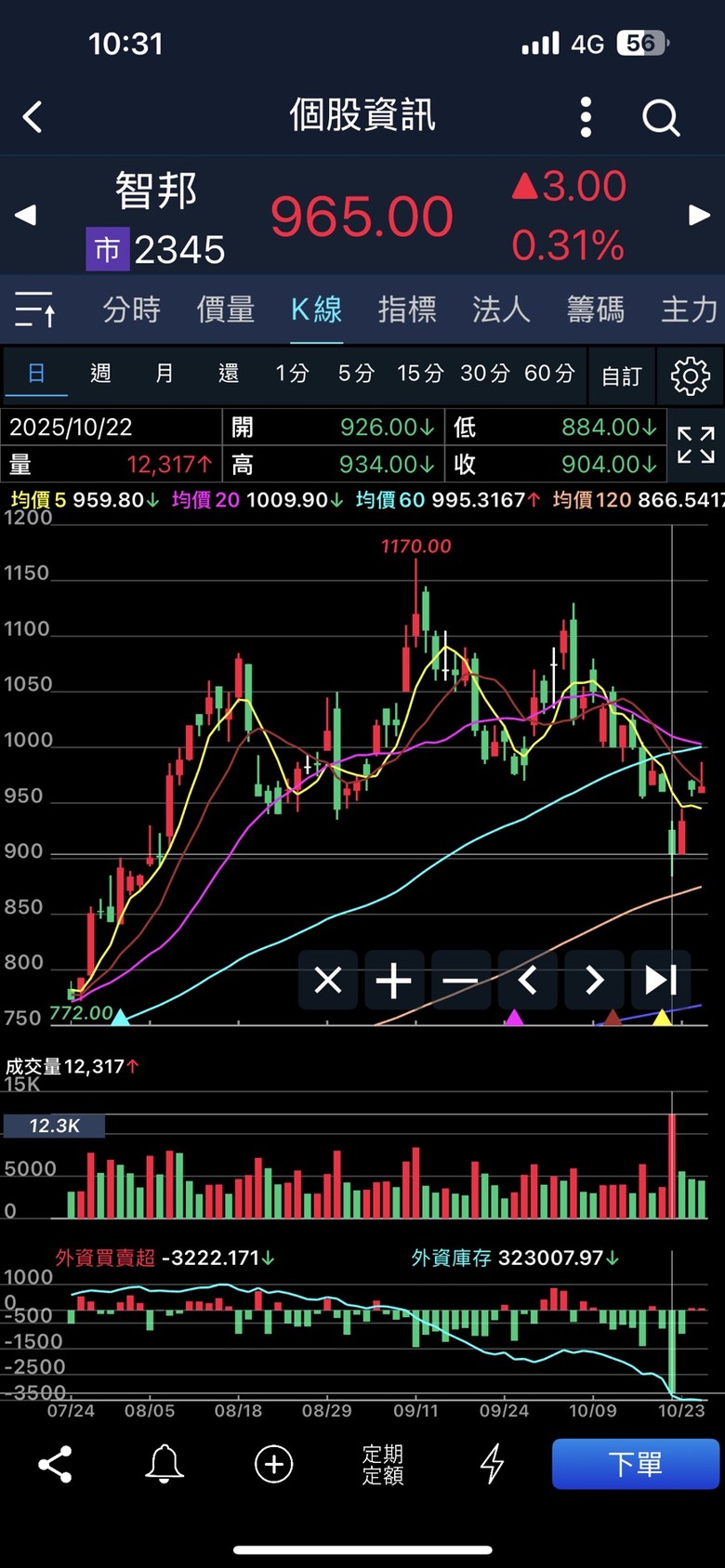Screen dimensions: 725x1568
Task: Tap the stock code 2345
Action: coord(179,250)
